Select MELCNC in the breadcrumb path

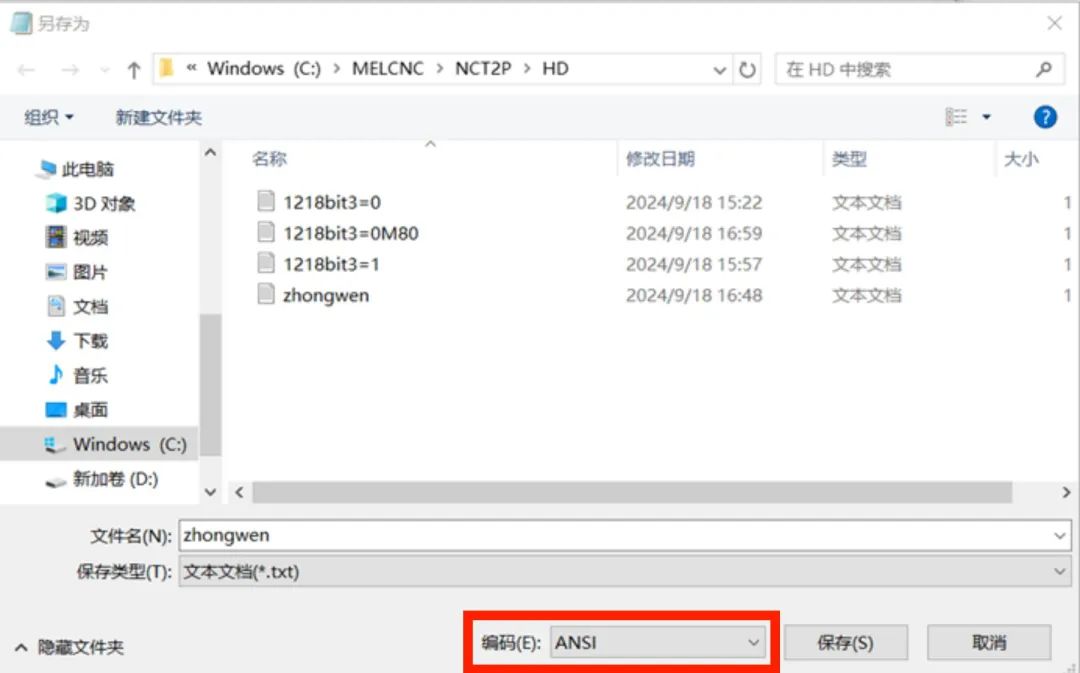(x=388, y=68)
